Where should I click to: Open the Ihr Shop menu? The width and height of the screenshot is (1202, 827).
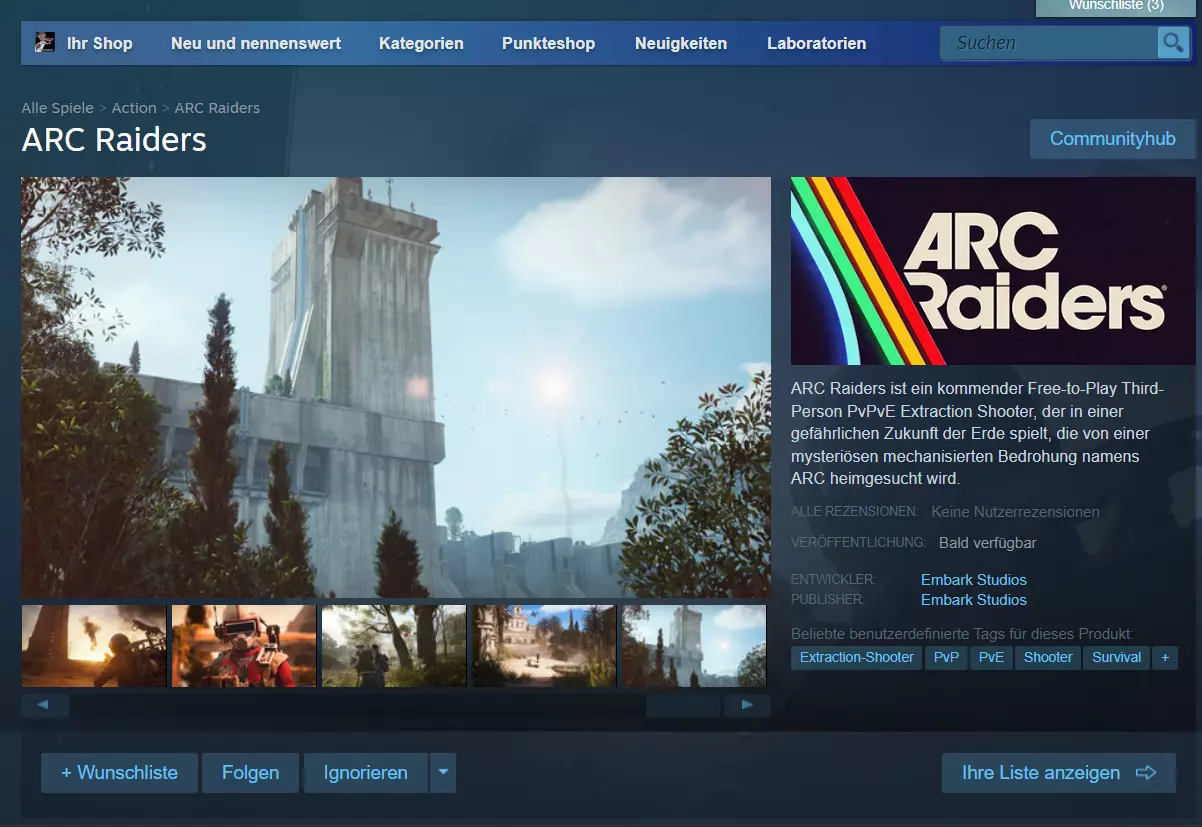pyautogui.click(x=99, y=43)
